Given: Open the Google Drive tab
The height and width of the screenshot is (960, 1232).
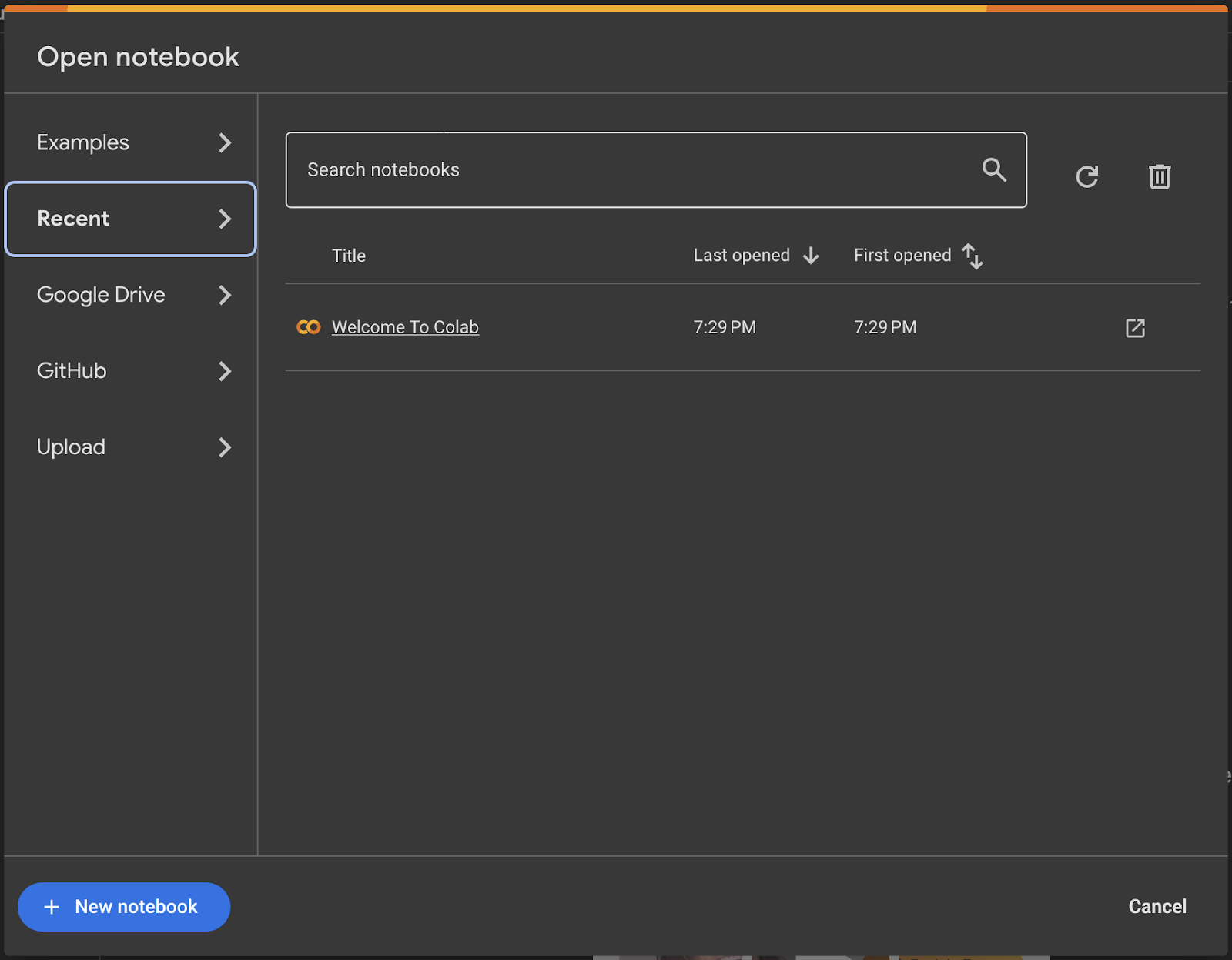Looking at the screenshot, I should pos(130,295).
